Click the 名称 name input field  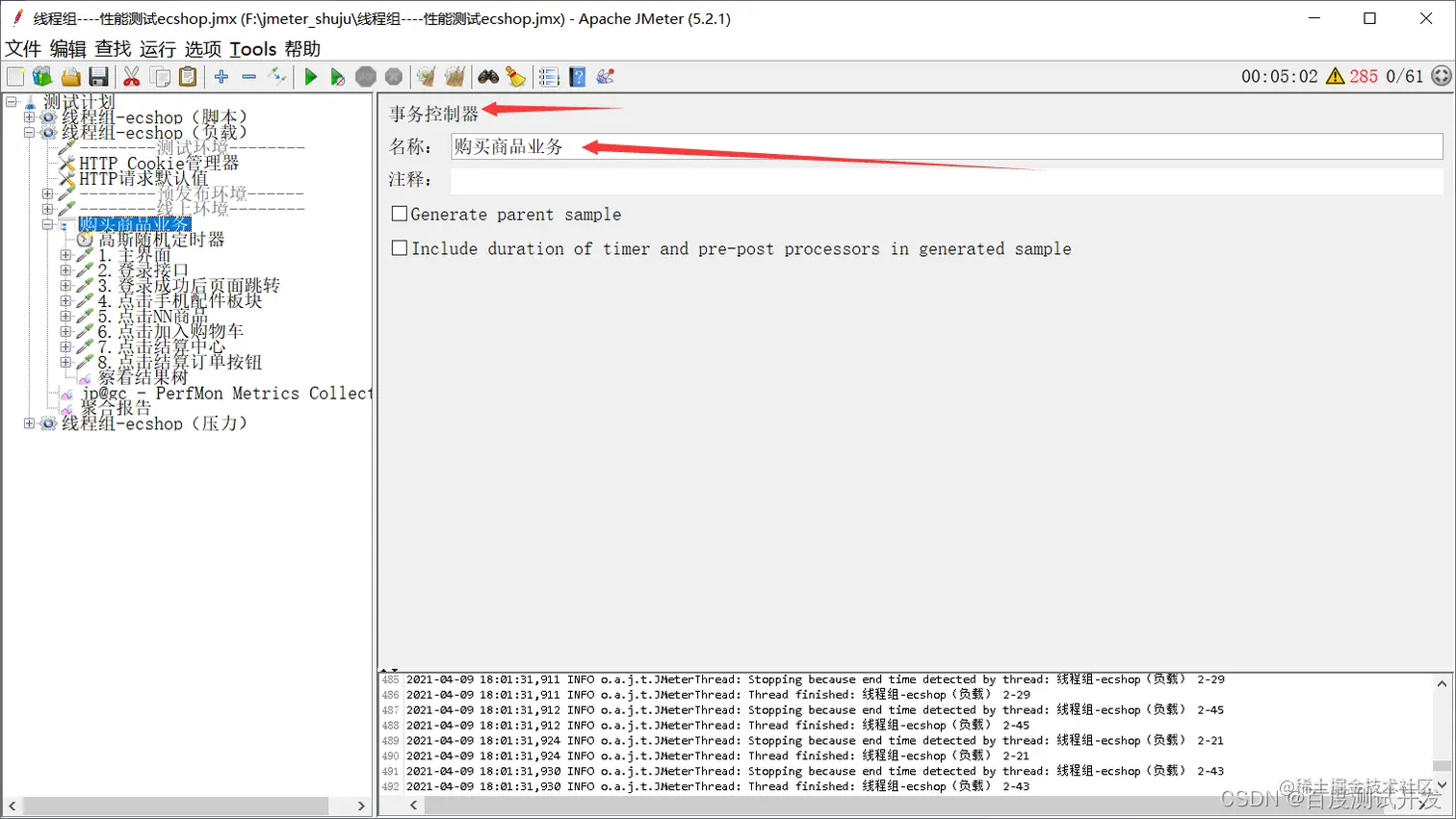click(x=947, y=146)
